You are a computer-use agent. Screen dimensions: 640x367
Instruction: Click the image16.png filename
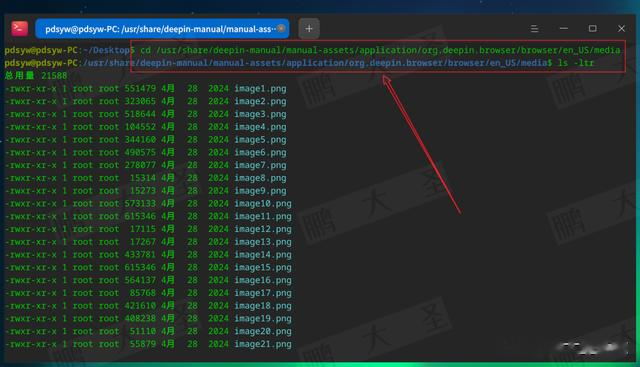point(263,280)
